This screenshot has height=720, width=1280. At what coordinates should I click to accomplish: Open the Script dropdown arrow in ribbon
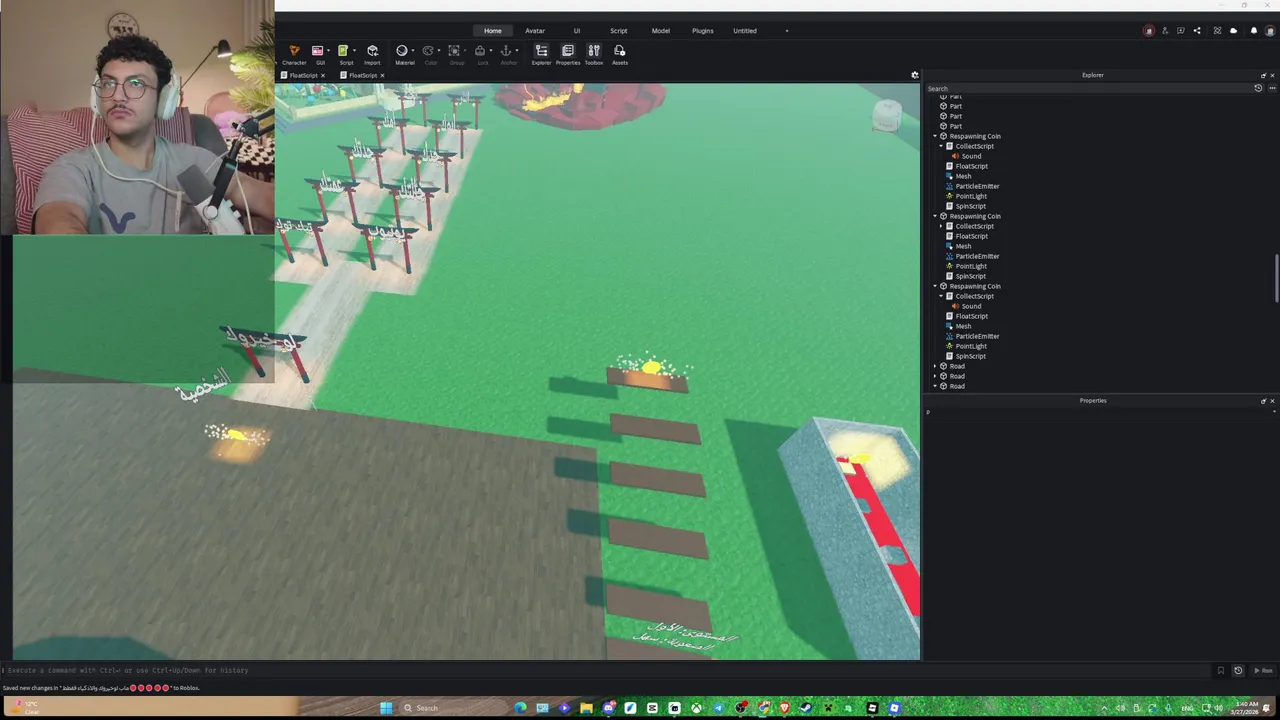354,51
